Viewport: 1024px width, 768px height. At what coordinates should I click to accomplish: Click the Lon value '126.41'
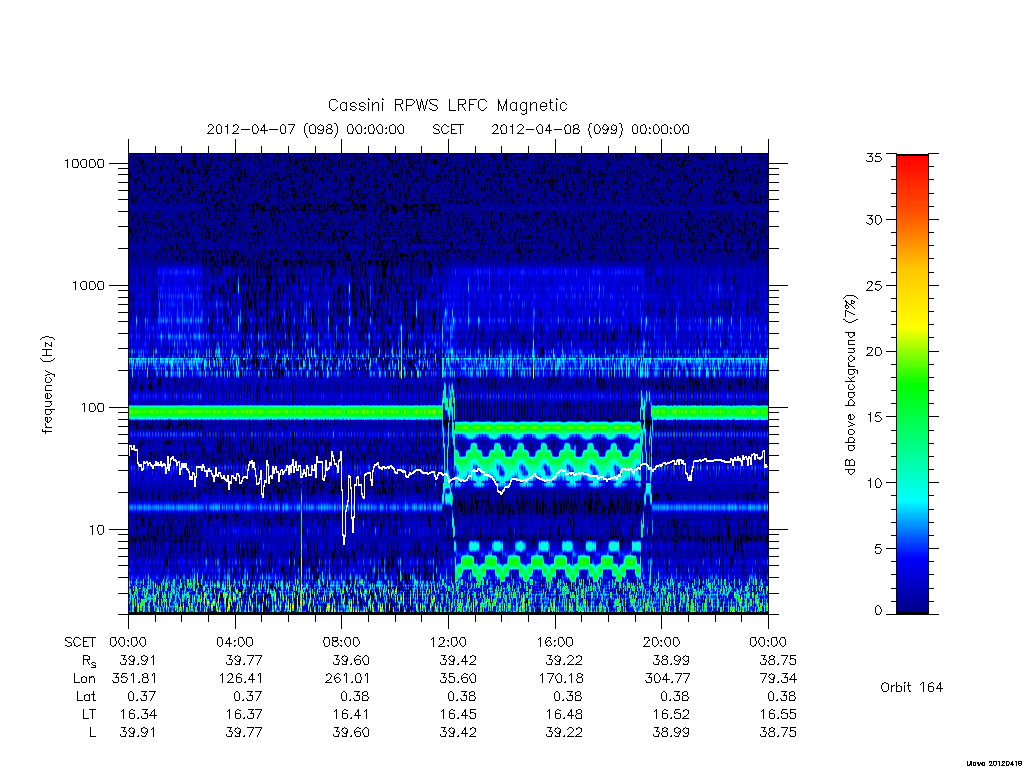click(240, 679)
